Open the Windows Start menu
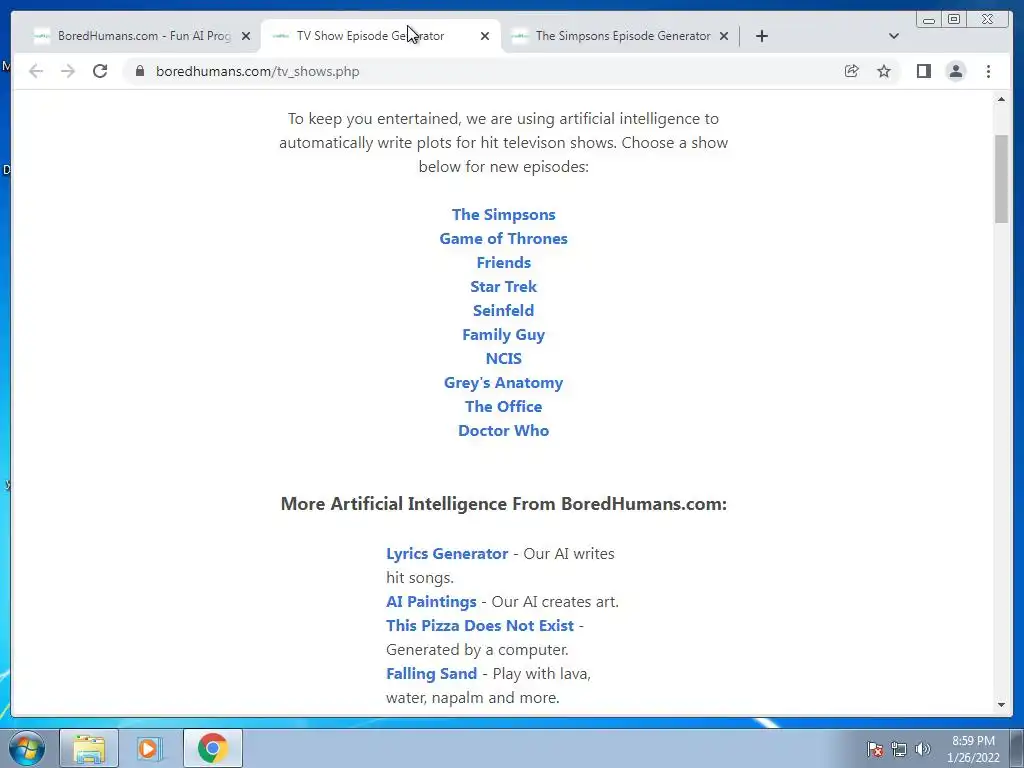Viewport: 1024px width, 768px height. pyautogui.click(x=27, y=748)
